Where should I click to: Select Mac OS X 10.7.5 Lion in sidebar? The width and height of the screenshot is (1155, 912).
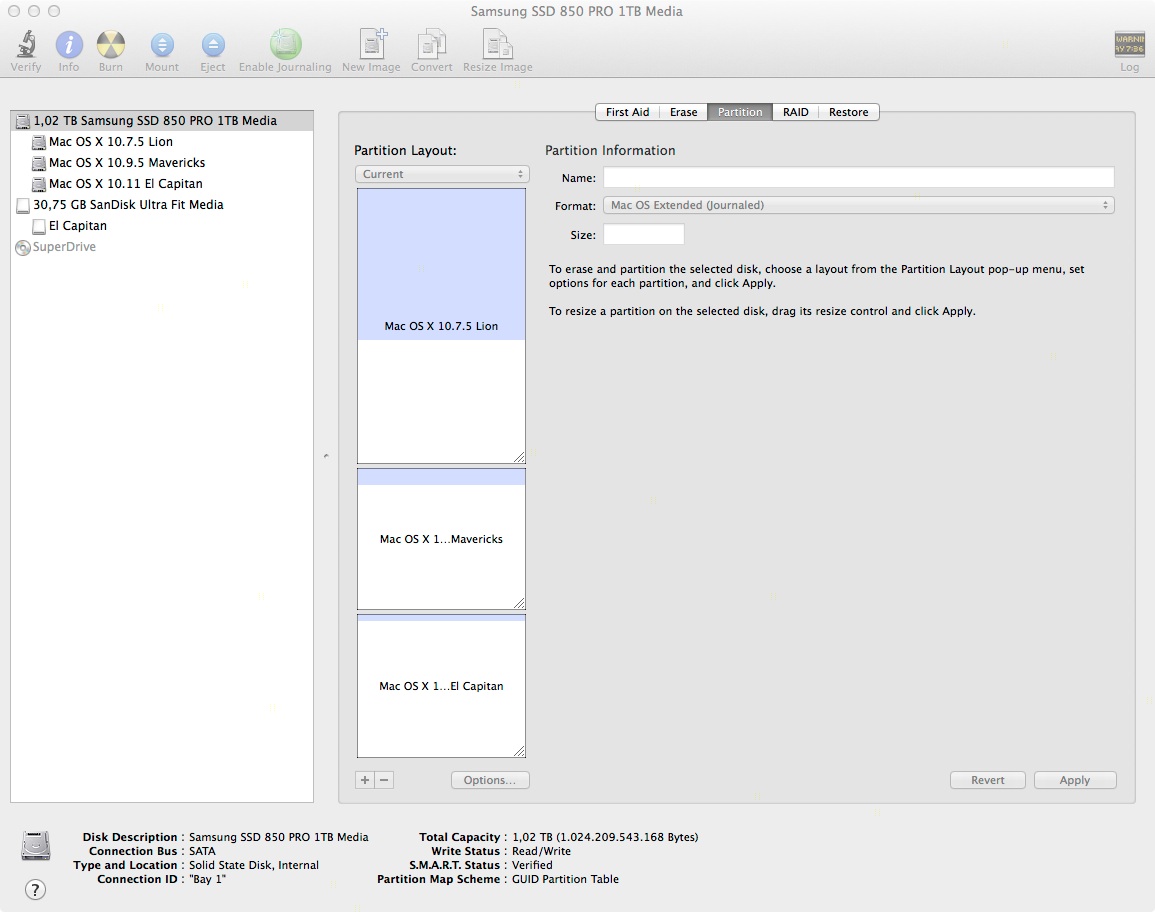point(162,141)
